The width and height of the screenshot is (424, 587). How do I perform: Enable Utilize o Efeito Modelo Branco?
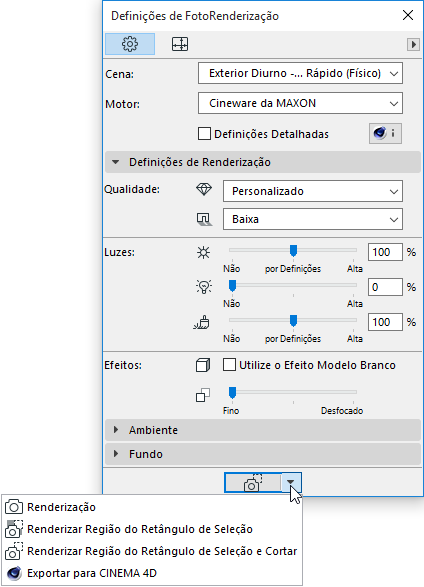(229, 365)
